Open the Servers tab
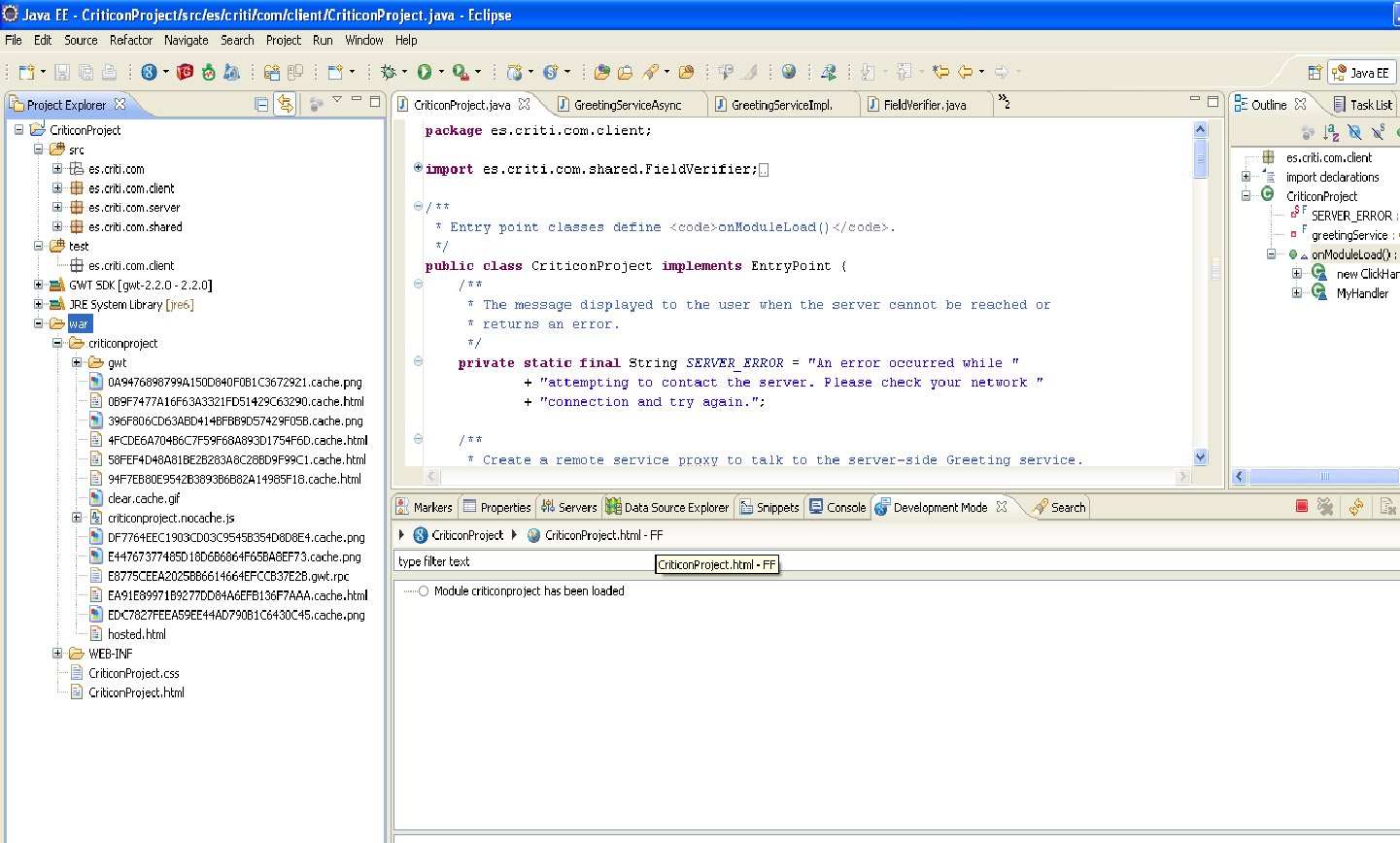This screenshot has width=1400, height=843. coord(568,507)
